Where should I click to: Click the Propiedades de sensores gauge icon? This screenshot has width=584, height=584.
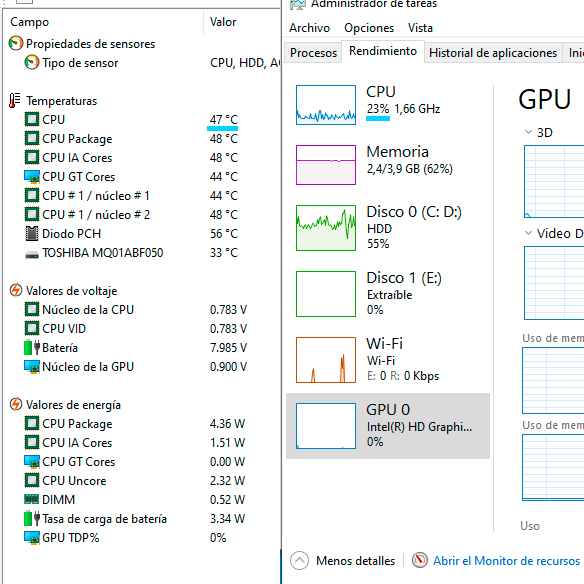click(16, 44)
